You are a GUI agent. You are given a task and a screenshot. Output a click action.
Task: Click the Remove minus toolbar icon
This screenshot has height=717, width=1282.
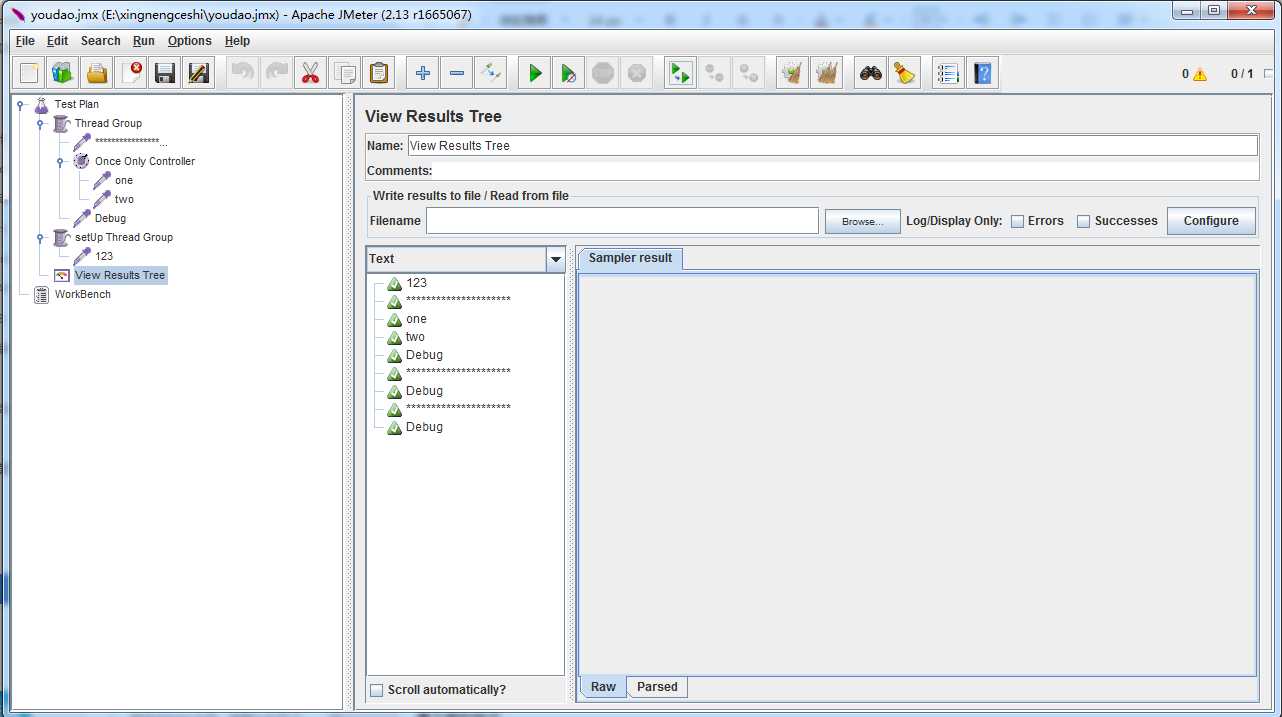tap(456, 73)
